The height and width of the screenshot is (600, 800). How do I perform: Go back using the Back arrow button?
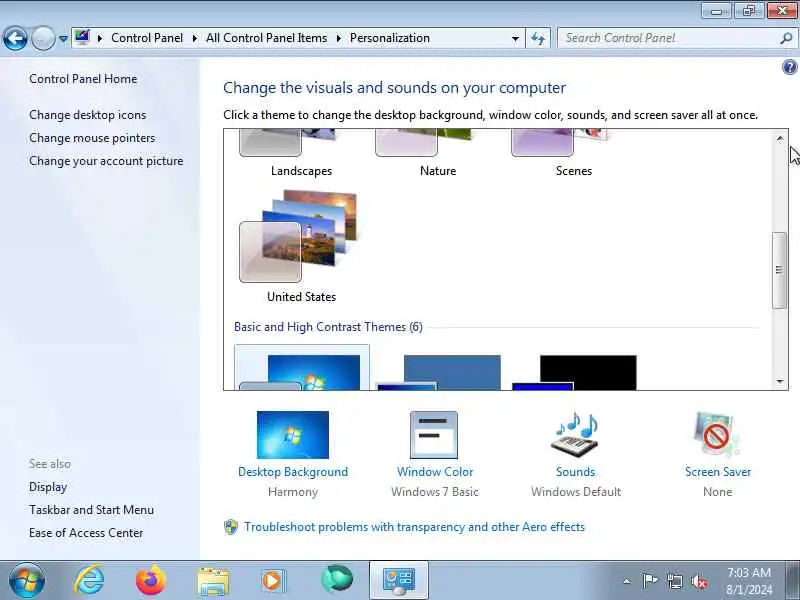pos(15,38)
